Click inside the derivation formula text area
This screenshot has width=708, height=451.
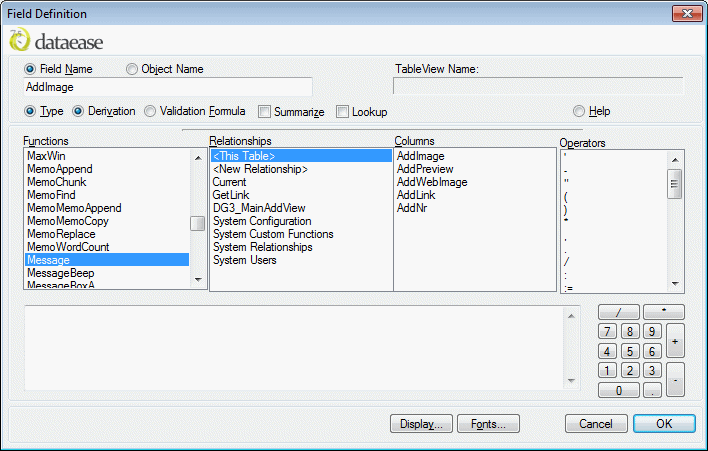(x=294, y=348)
